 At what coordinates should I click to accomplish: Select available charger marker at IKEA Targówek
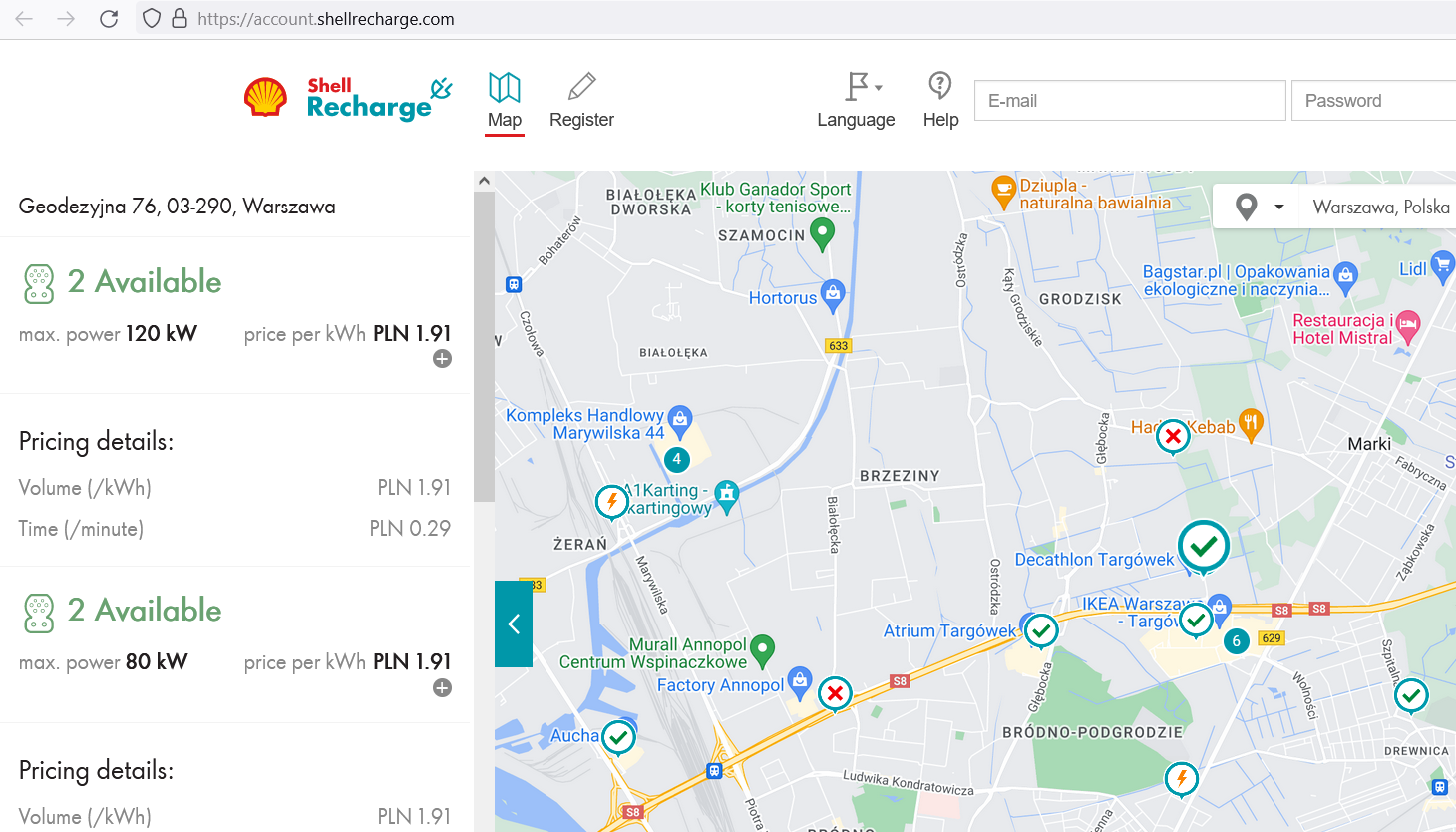click(x=1196, y=621)
